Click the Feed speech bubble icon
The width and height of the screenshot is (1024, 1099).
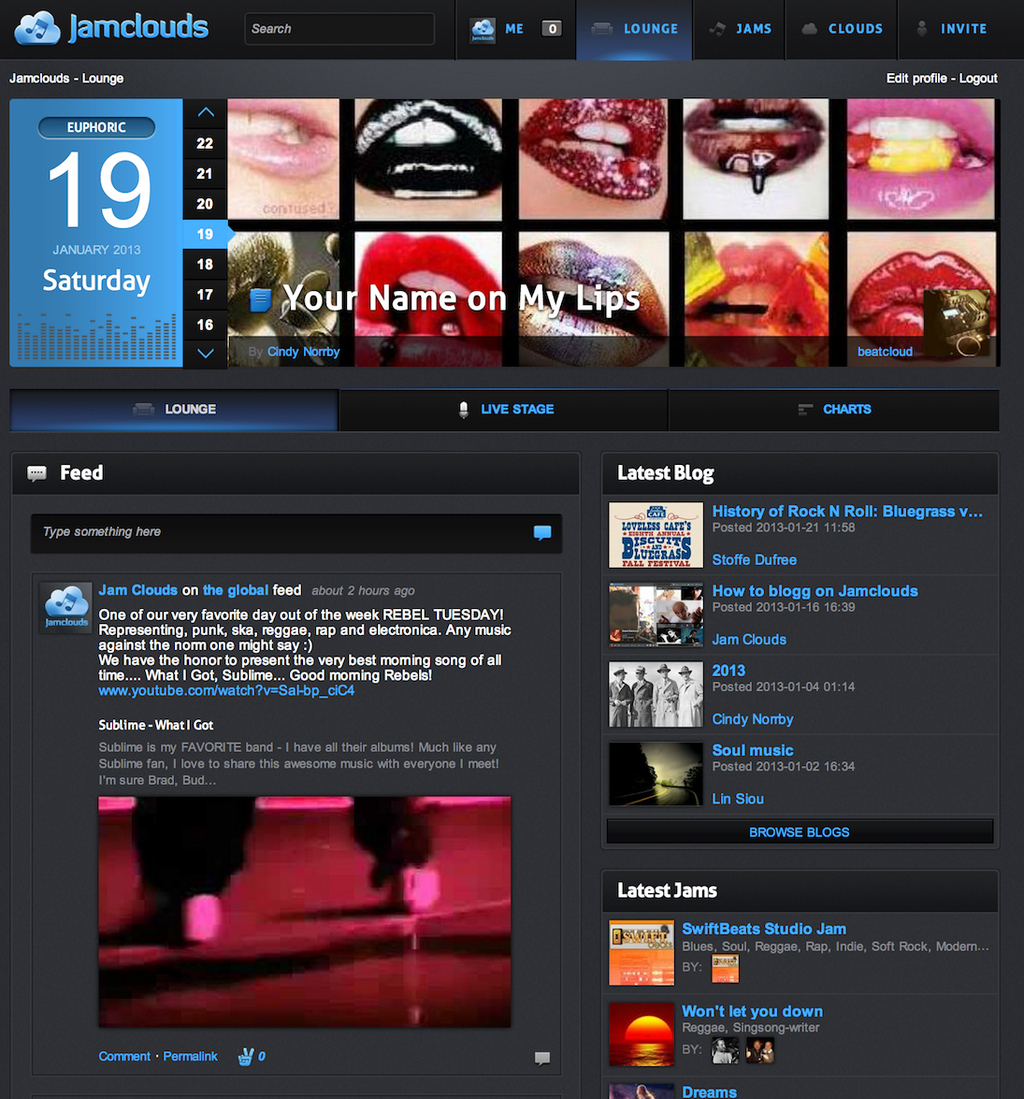point(36,474)
